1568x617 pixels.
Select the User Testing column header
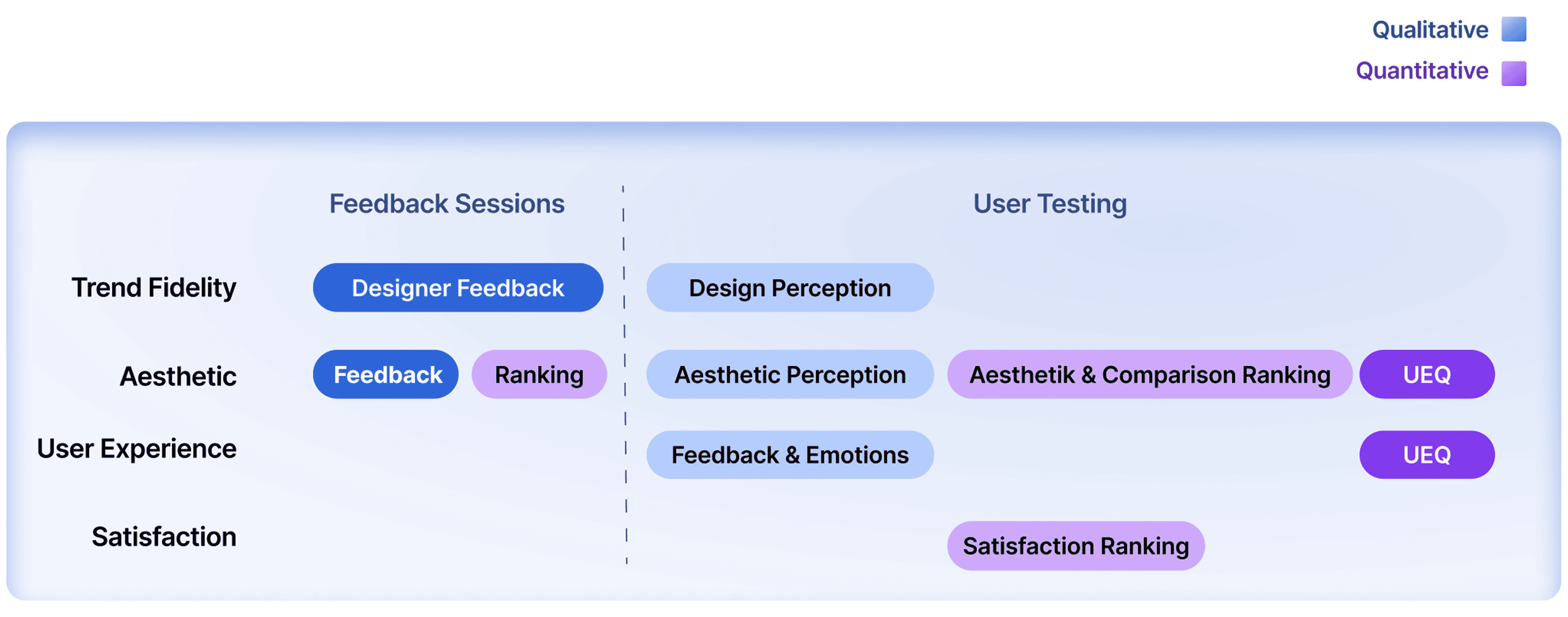tap(1049, 203)
